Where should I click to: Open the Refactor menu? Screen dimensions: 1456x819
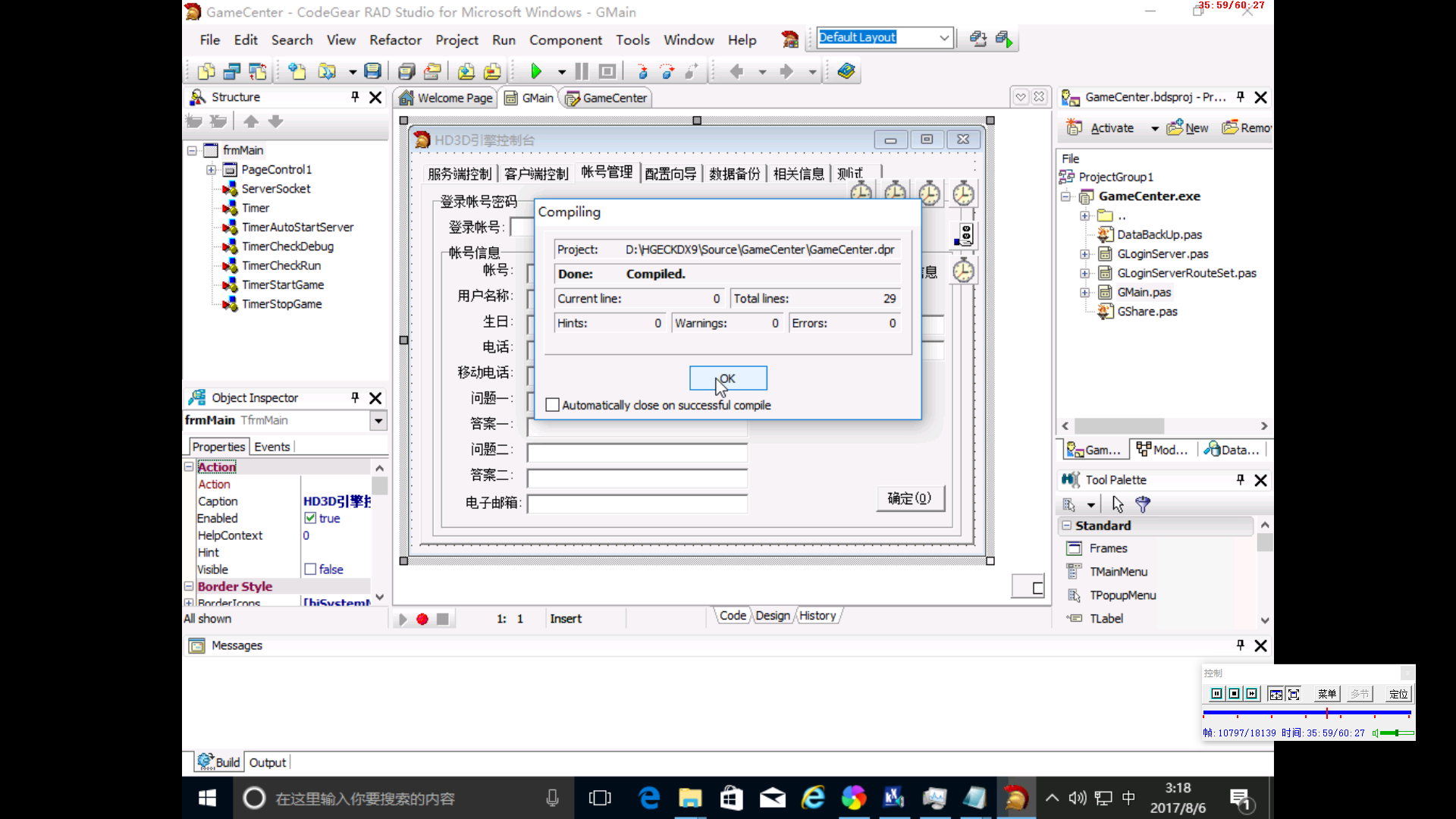[395, 40]
